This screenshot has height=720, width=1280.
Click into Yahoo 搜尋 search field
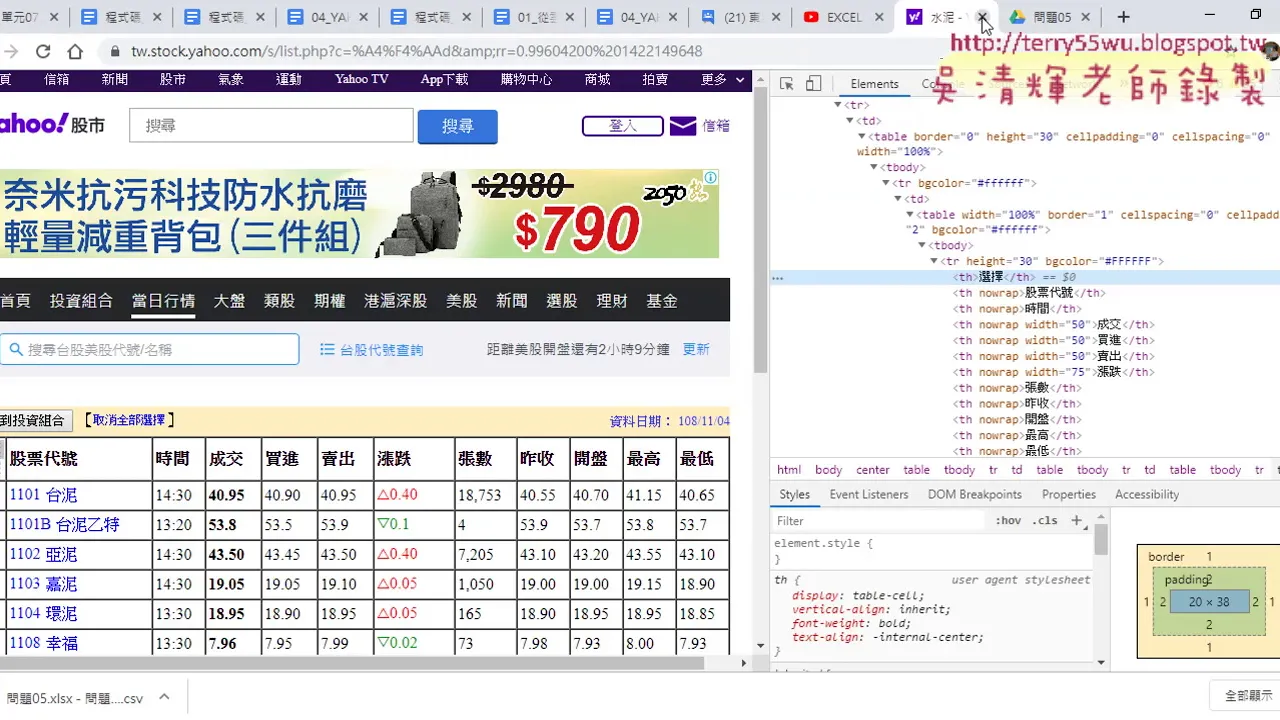tap(271, 126)
